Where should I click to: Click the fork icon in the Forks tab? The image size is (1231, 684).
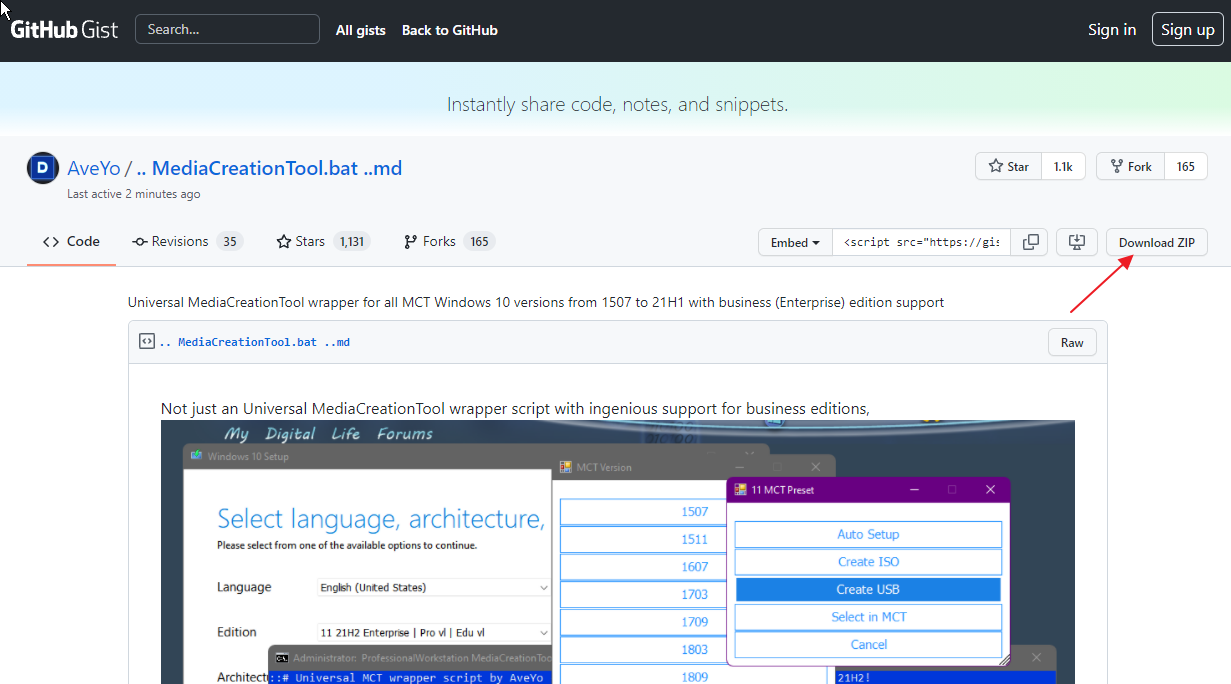(410, 241)
